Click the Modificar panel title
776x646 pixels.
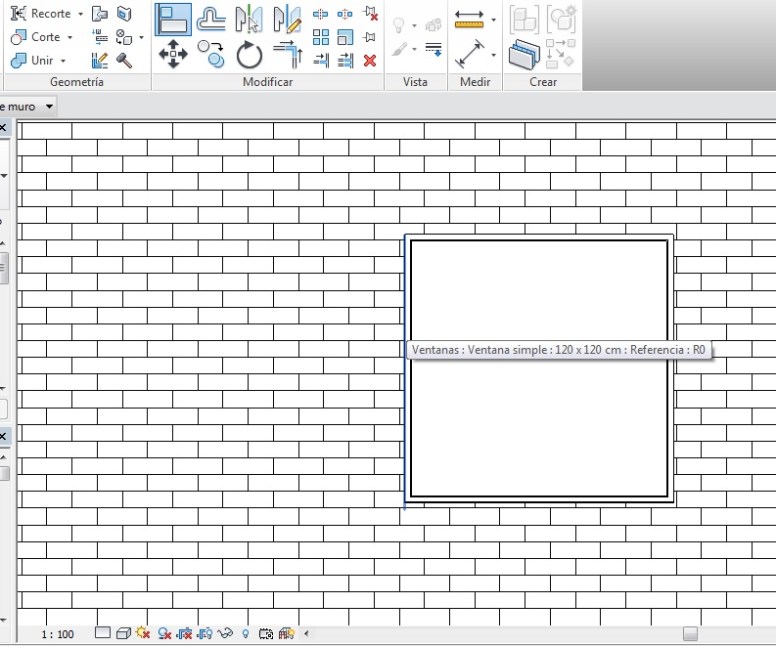tap(268, 82)
